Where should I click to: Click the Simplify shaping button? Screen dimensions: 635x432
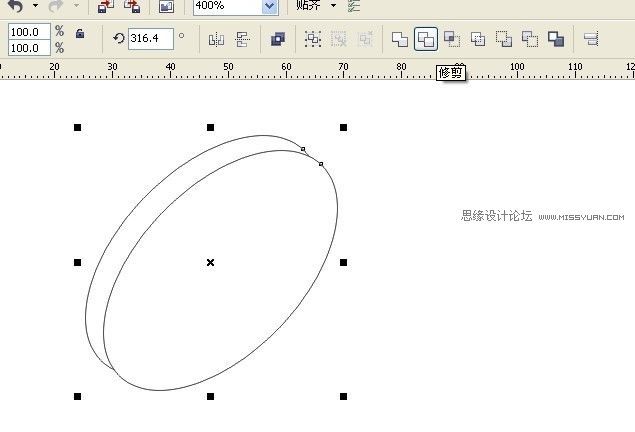click(478, 39)
